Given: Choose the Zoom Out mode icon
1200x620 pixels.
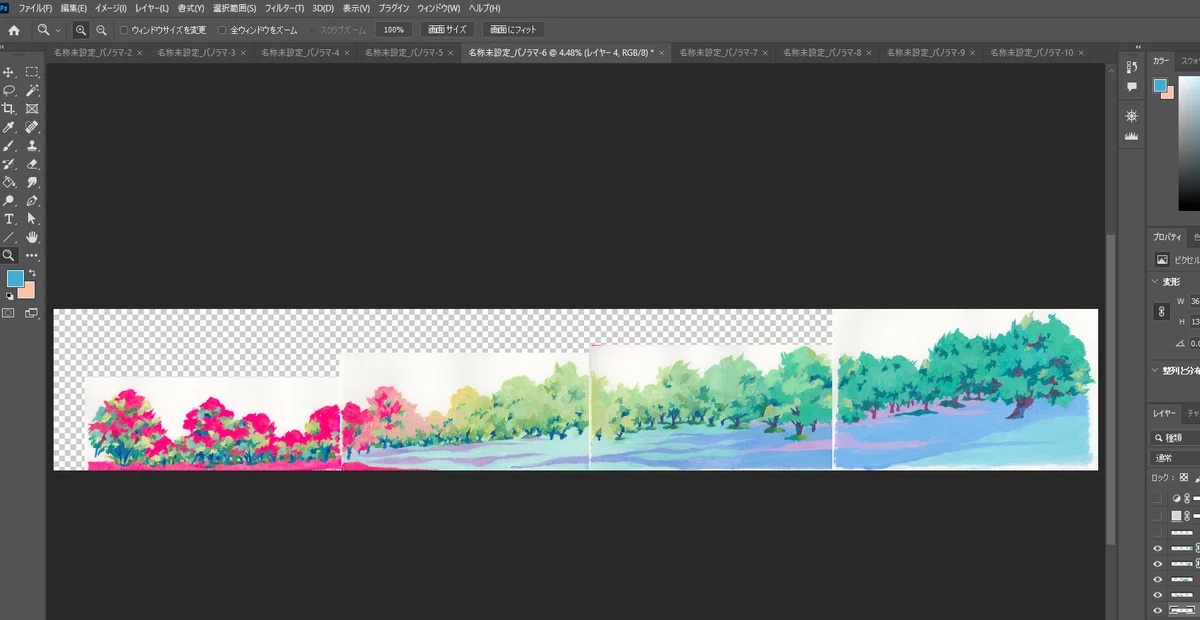Looking at the screenshot, I should [x=101, y=30].
